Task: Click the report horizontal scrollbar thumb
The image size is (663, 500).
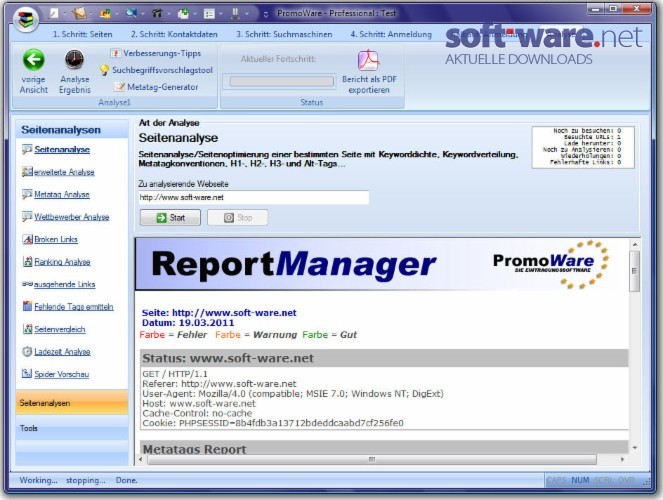Action: pyautogui.click(x=372, y=459)
